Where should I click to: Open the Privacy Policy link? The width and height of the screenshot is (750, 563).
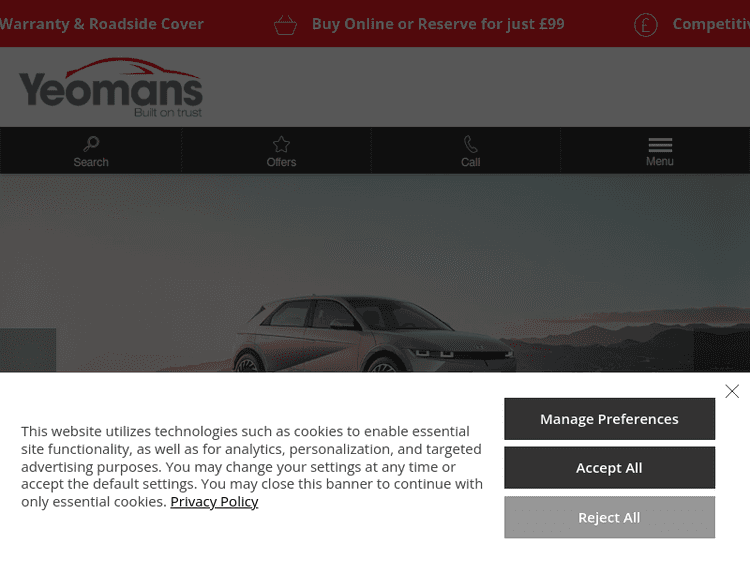(x=214, y=502)
